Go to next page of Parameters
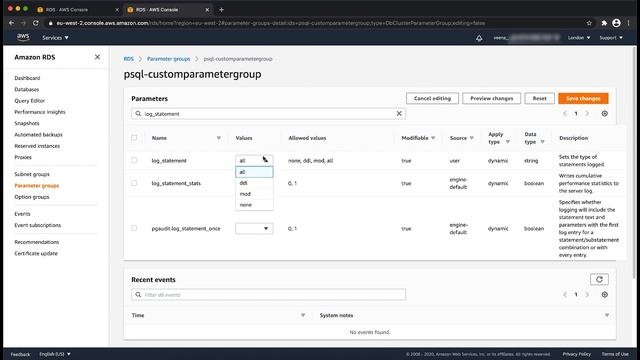The height and width of the screenshot is (360, 640). [587, 113]
